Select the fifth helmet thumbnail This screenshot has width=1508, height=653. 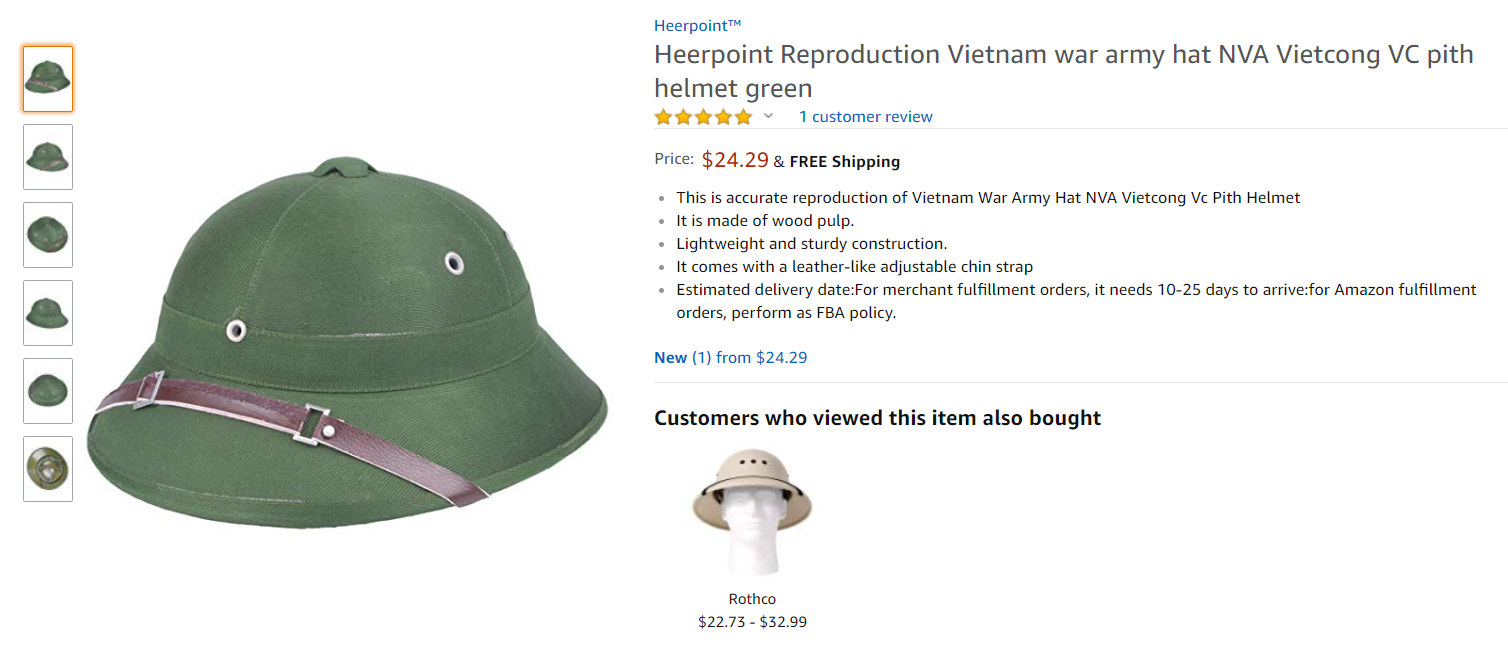click(x=48, y=391)
